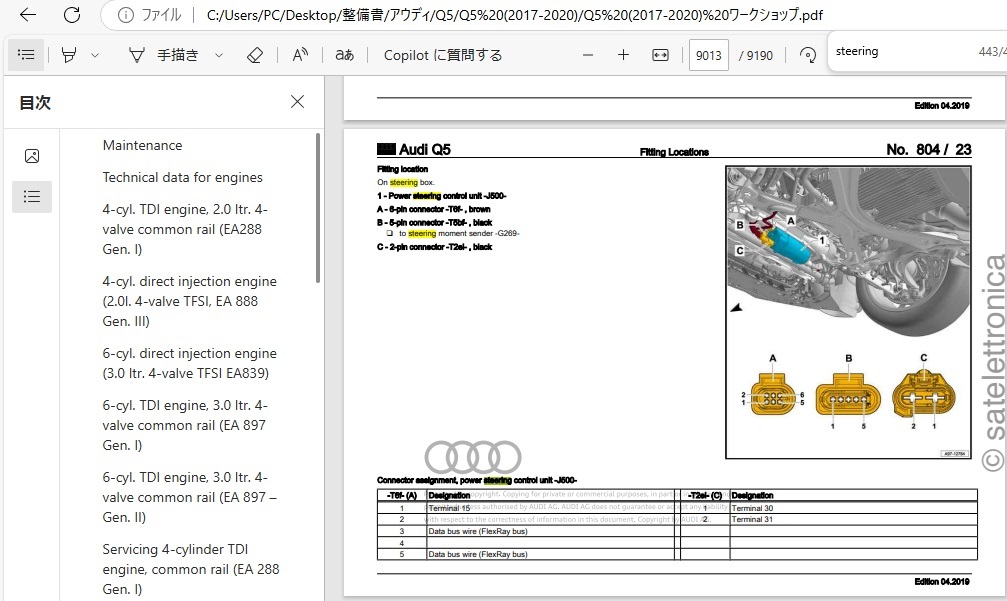Zoom out with the minus button
The image size is (1007, 601).
click(x=588, y=55)
